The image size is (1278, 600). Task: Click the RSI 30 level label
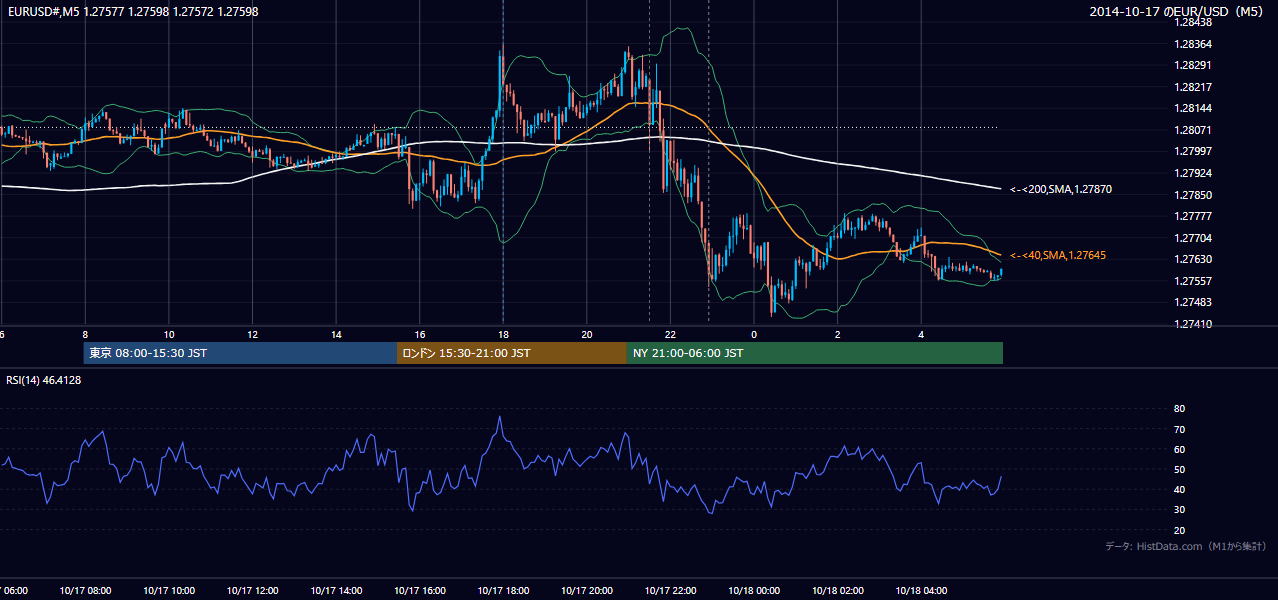1179,510
